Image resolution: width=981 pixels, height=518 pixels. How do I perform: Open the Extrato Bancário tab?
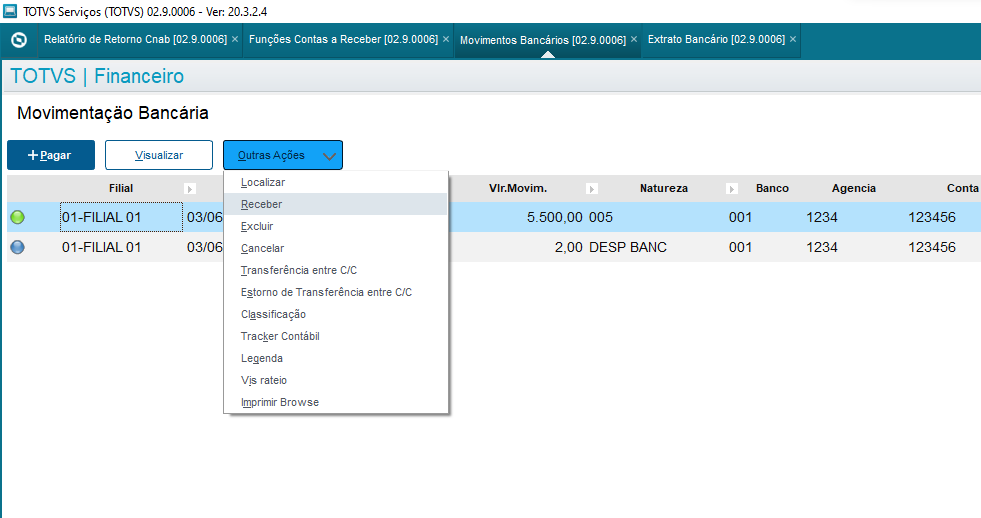click(716, 39)
